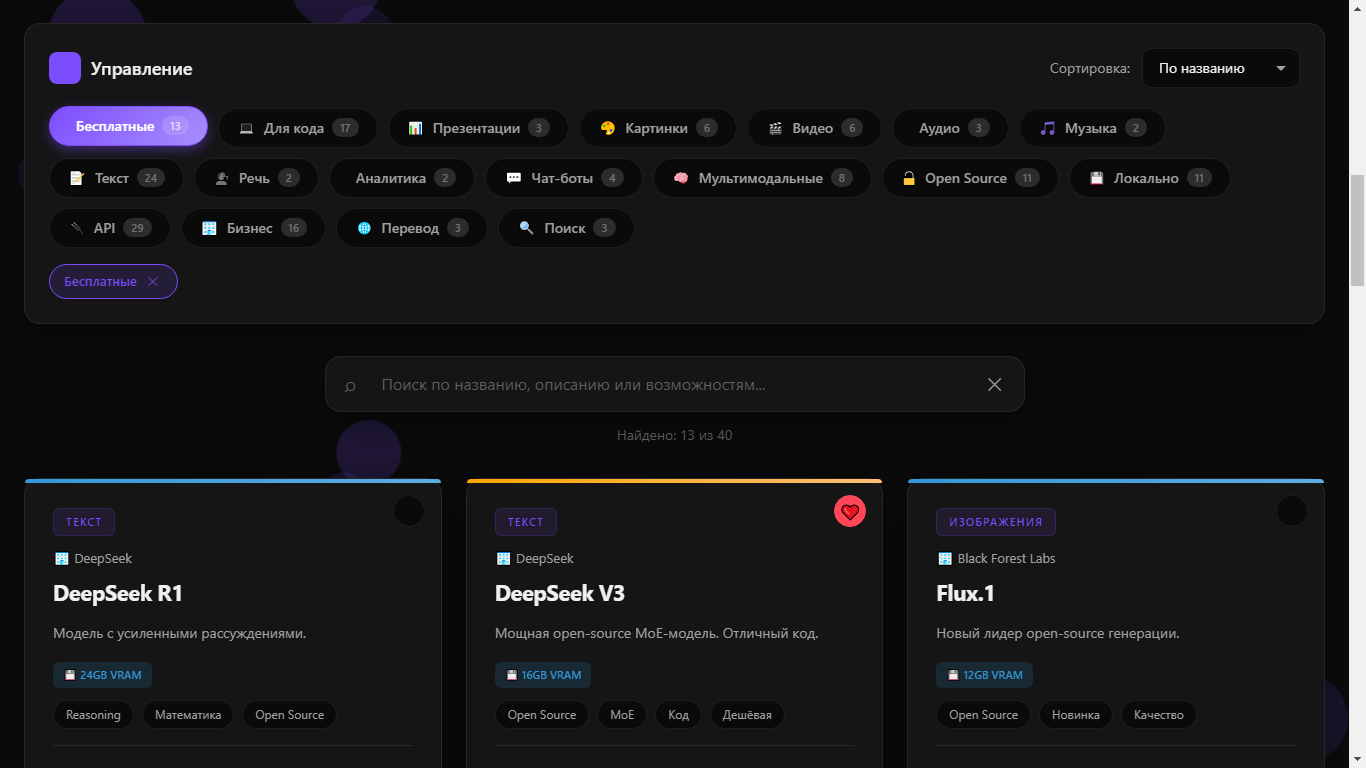Clear the search field with the X icon
1366x768 pixels.
pyautogui.click(x=994, y=384)
